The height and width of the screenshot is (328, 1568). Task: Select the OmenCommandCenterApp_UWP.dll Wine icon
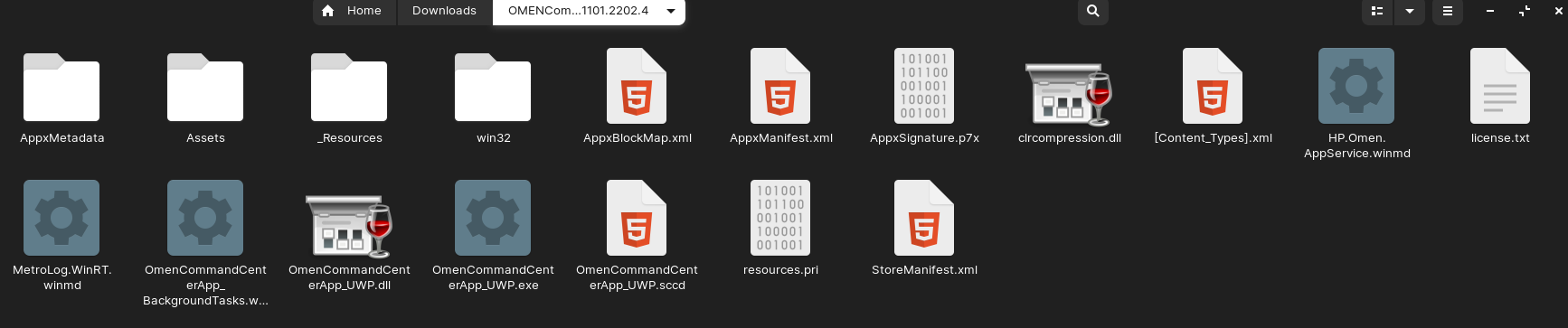click(x=349, y=226)
